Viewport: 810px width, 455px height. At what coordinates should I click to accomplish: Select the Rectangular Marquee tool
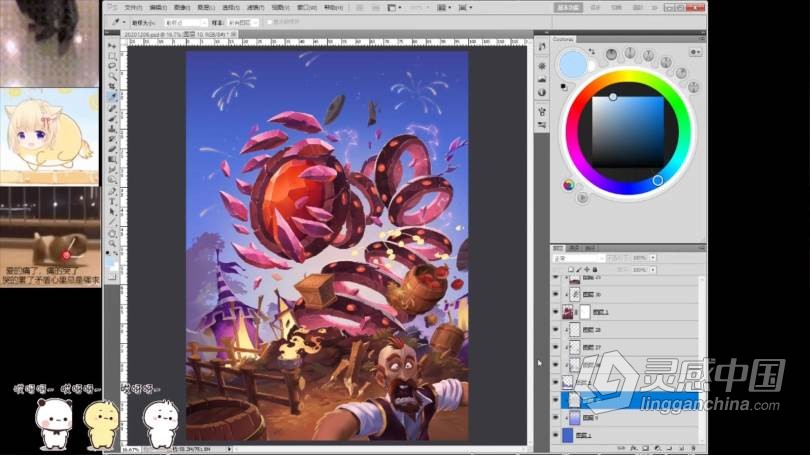pyautogui.click(x=112, y=56)
